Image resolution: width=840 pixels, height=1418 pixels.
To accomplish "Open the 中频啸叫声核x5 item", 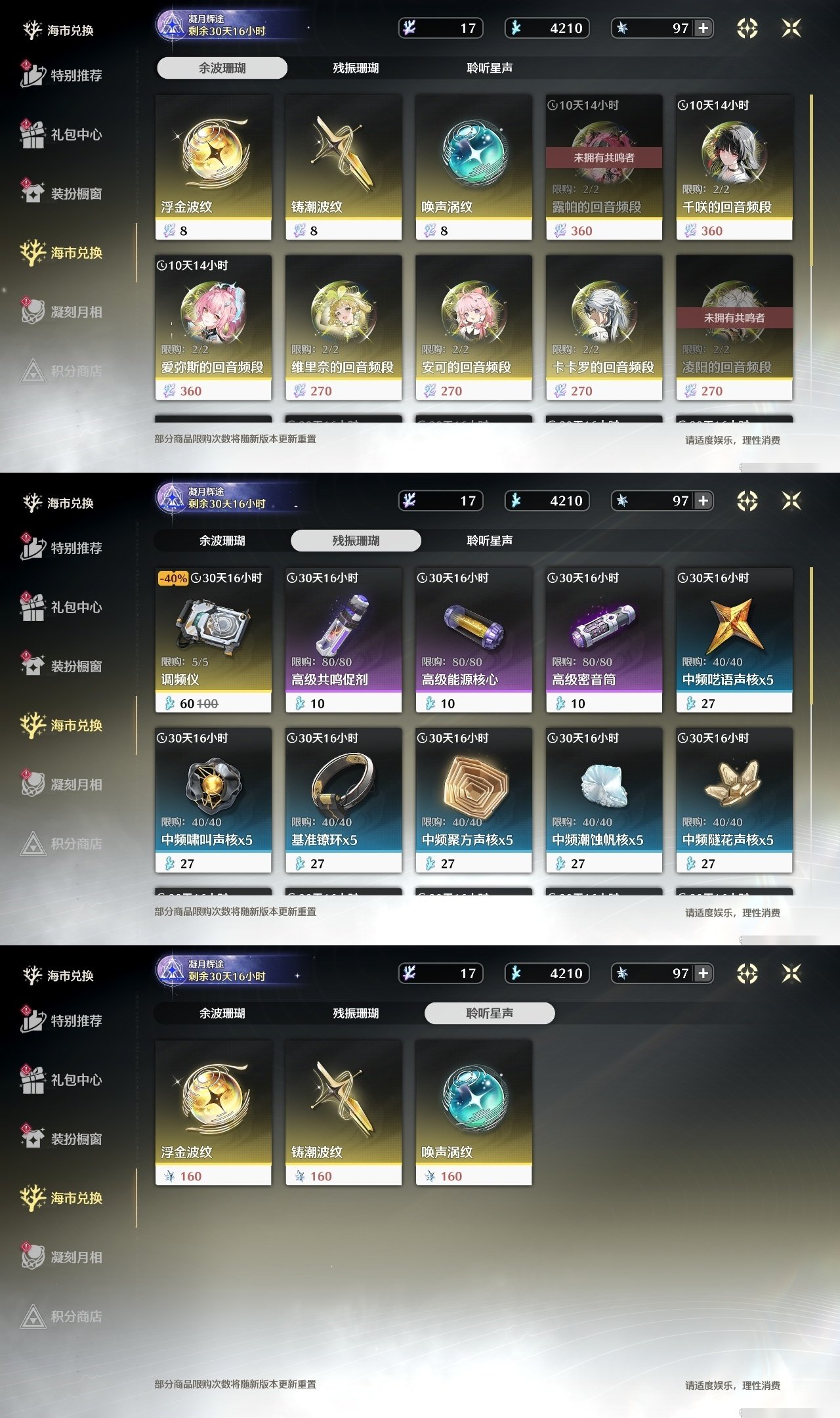I will click(213, 800).
